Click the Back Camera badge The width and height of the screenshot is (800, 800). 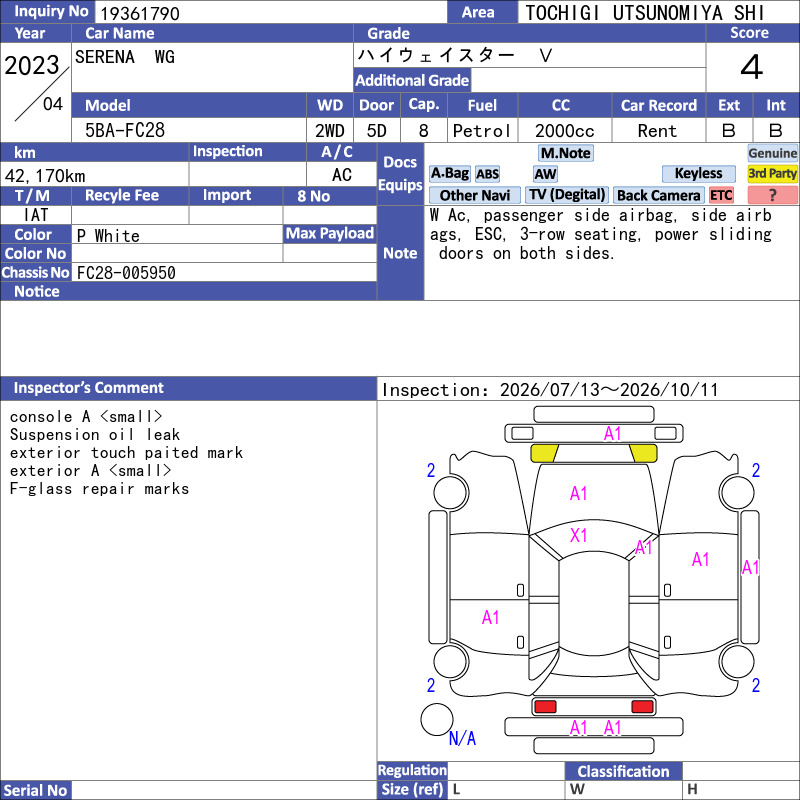tap(658, 195)
